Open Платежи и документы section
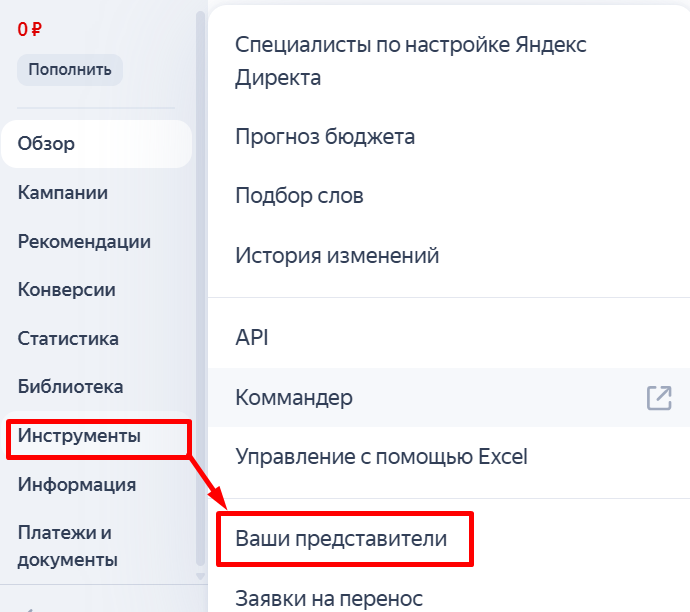 68,546
